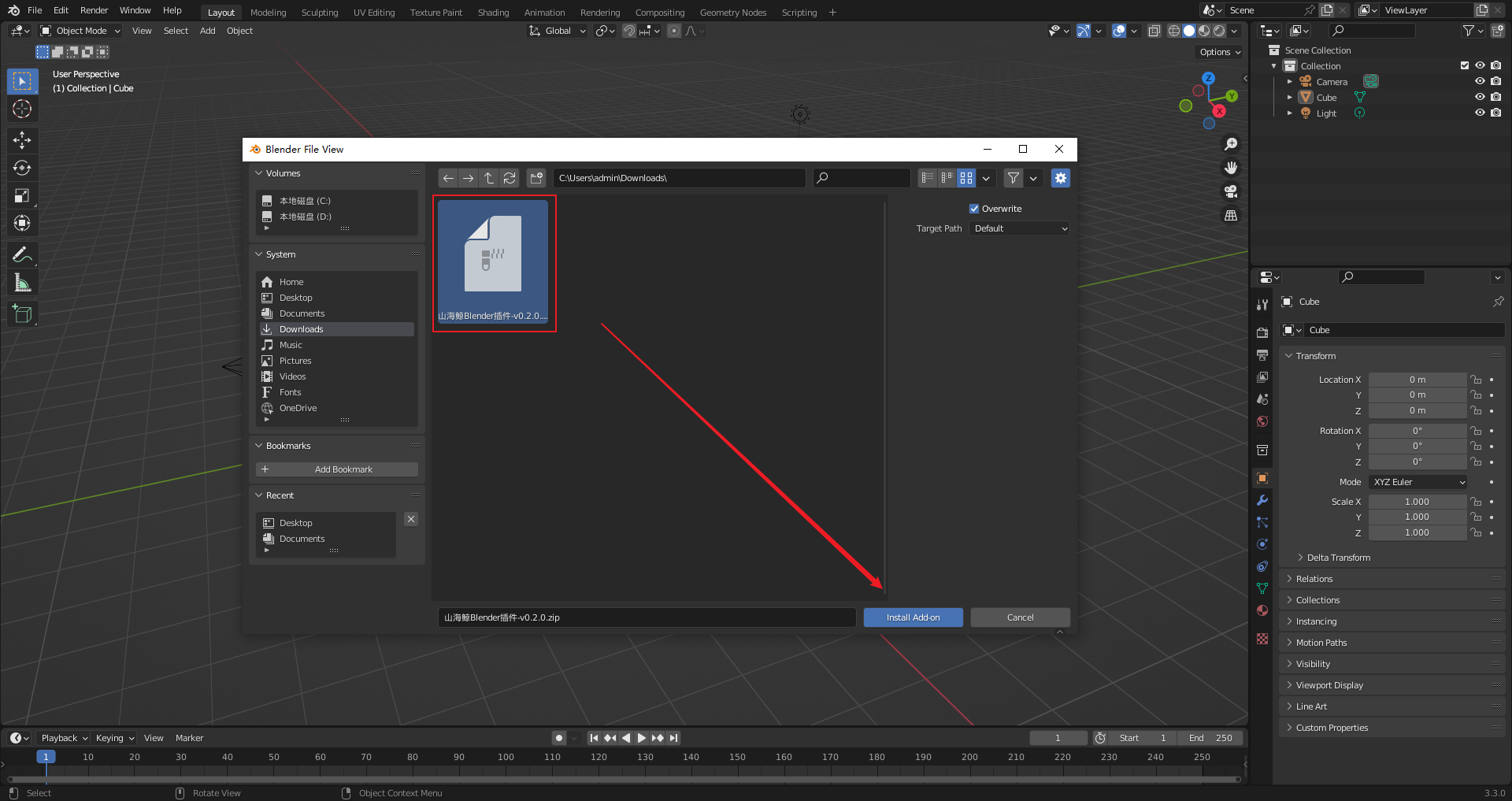Switch to Geometry Nodes workspace tab
The image size is (1512, 801).
tap(733, 12)
